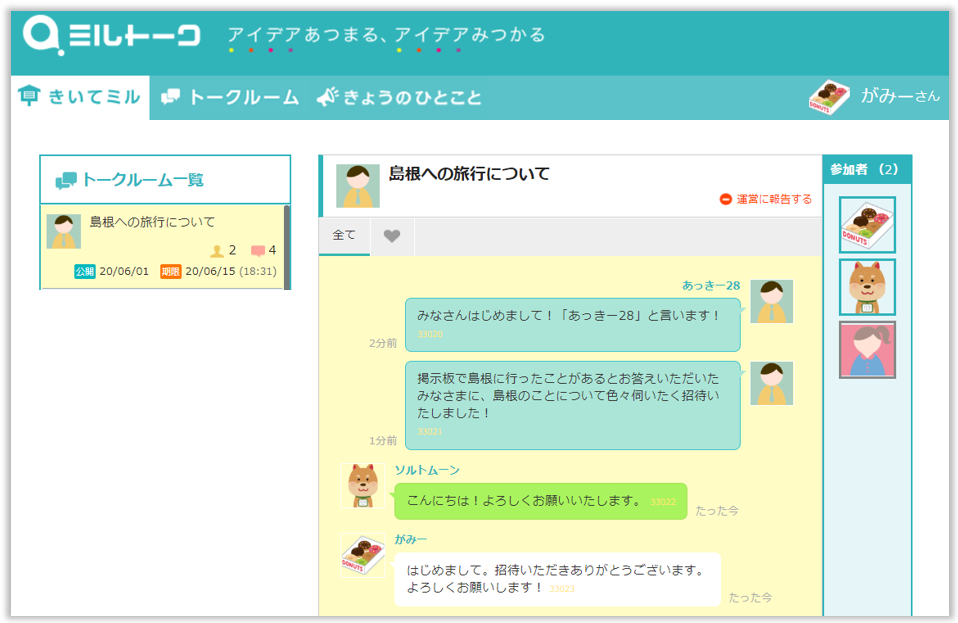958x623 pixels.
Task: Click the ミルトーク logo
Action: 112,36
